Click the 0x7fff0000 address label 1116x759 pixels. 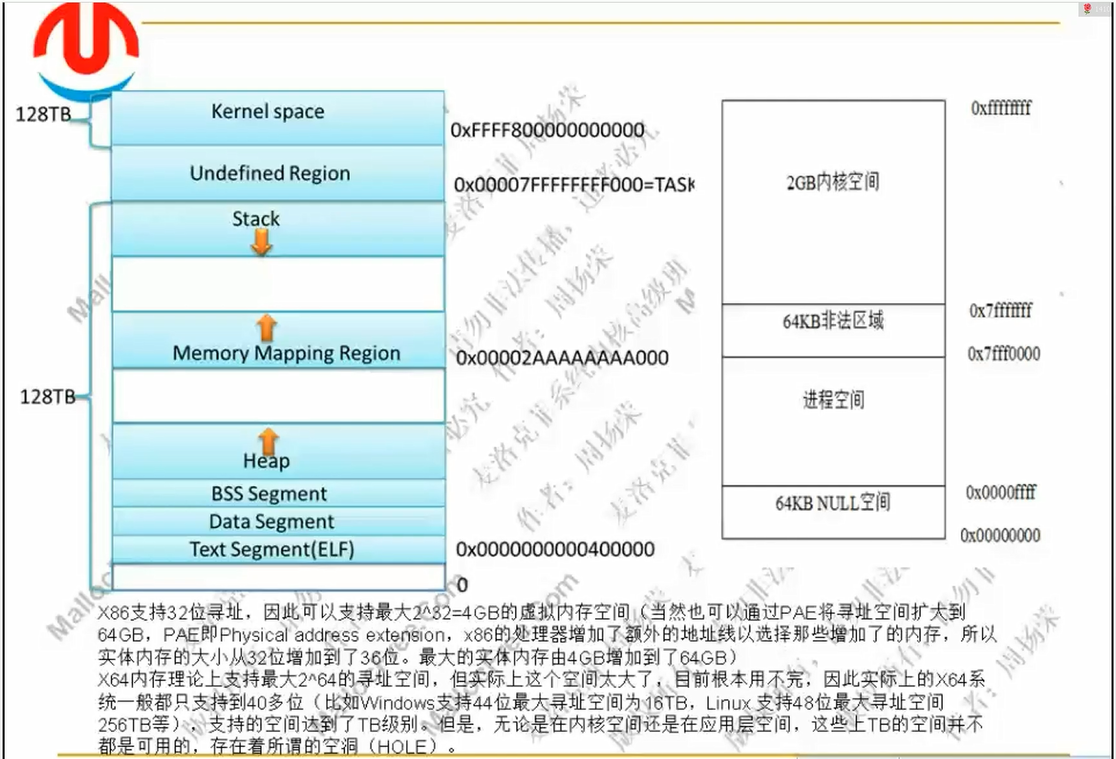tap(1004, 354)
